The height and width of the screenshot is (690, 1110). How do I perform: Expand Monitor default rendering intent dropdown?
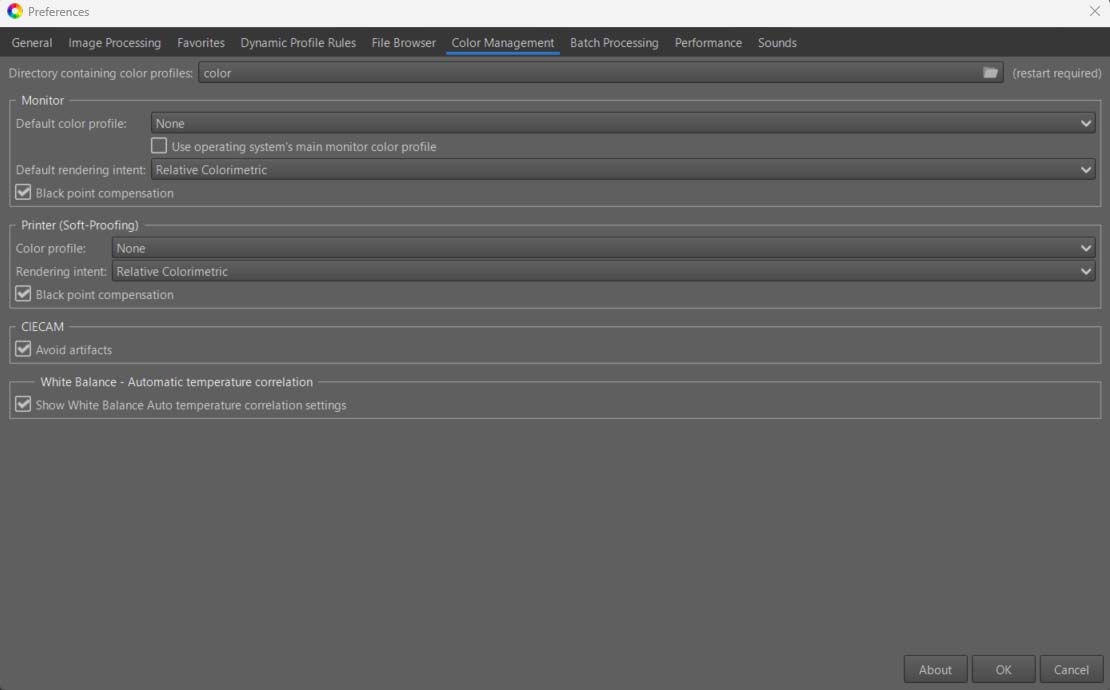(x=622, y=170)
